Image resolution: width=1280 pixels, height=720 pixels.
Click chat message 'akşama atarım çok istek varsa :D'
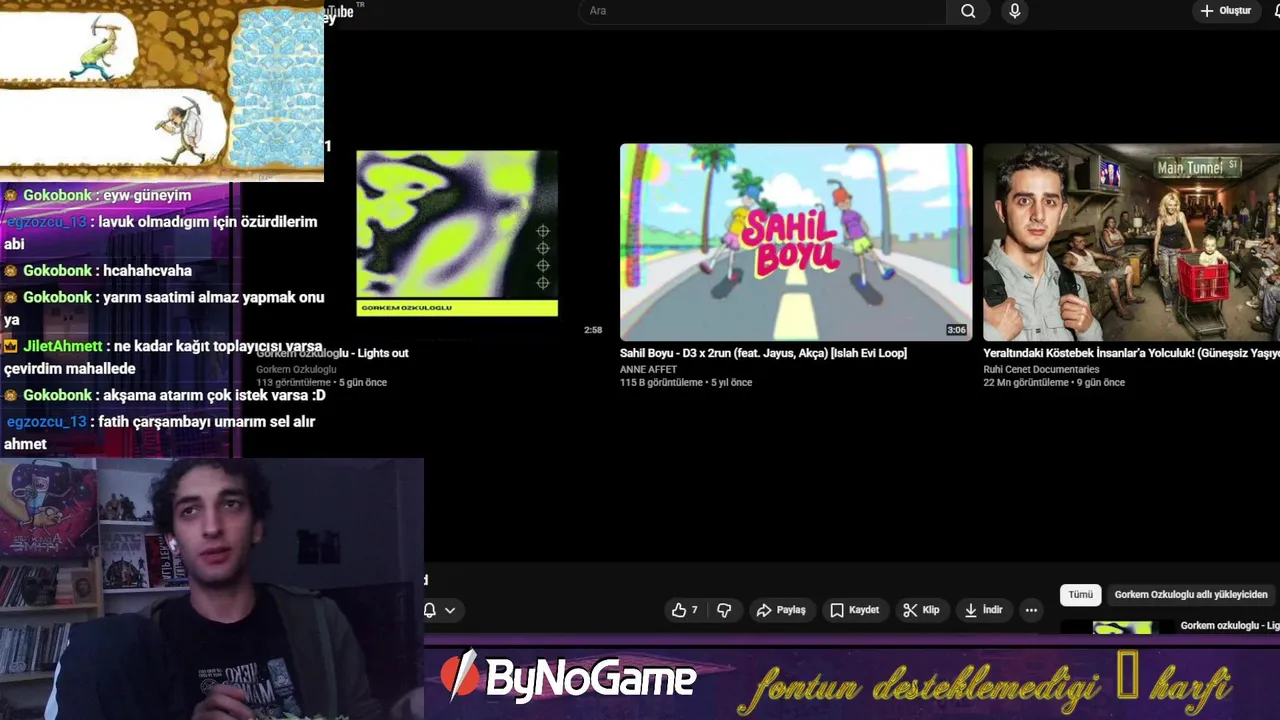click(214, 395)
